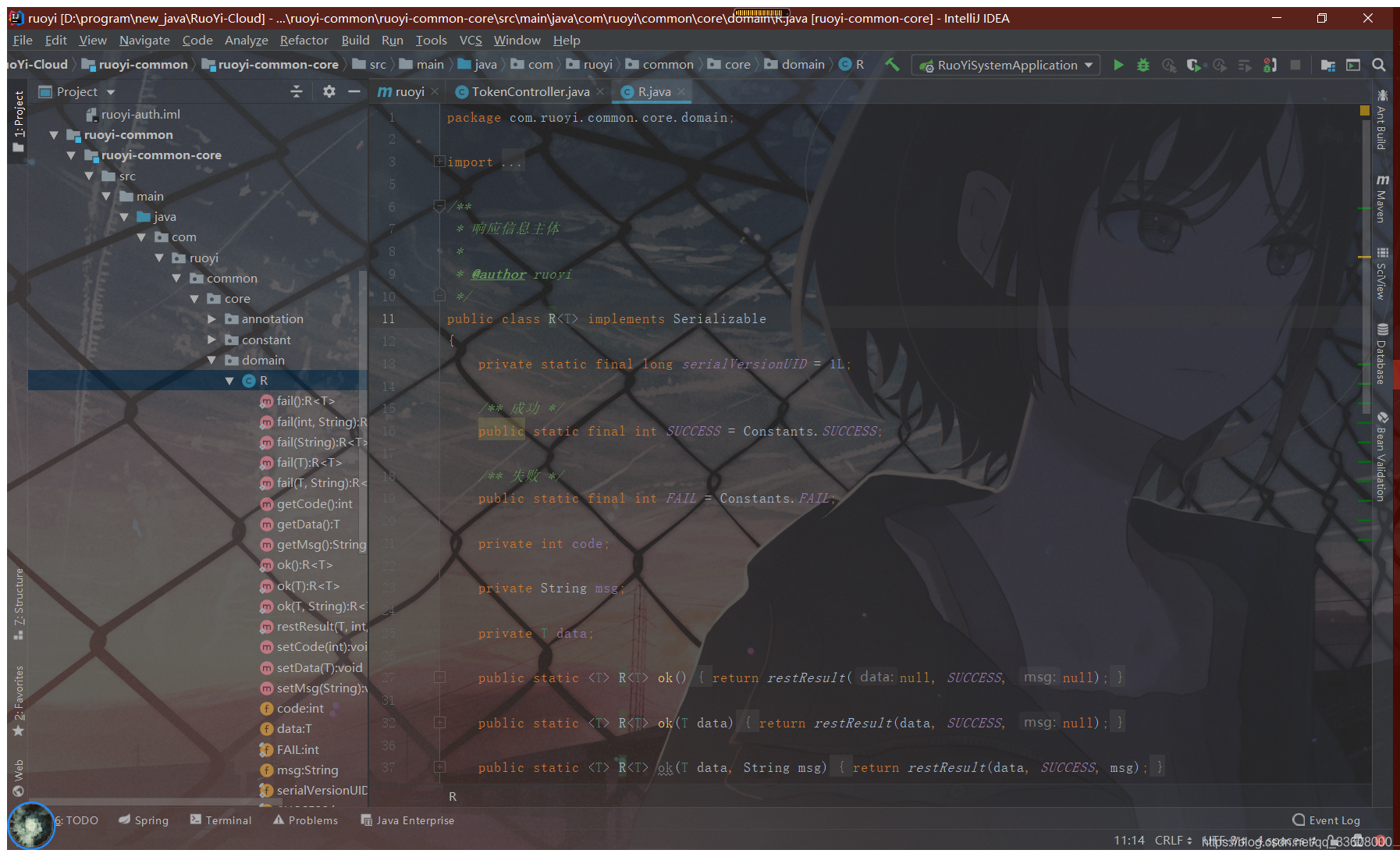
Task: Open Database tool window
Action: click(1380, 354)
